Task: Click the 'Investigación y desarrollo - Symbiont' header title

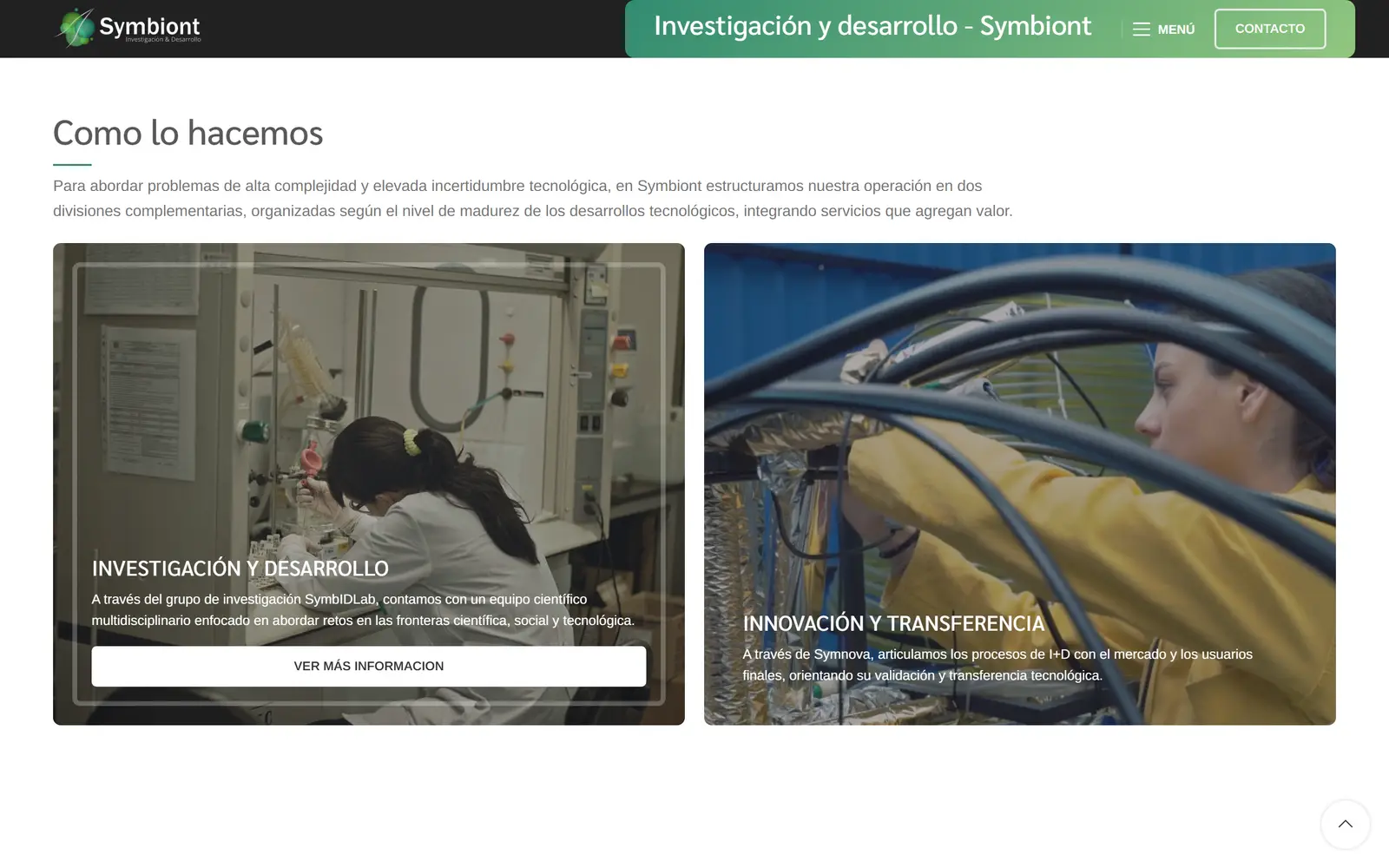Action: point(872,26)
